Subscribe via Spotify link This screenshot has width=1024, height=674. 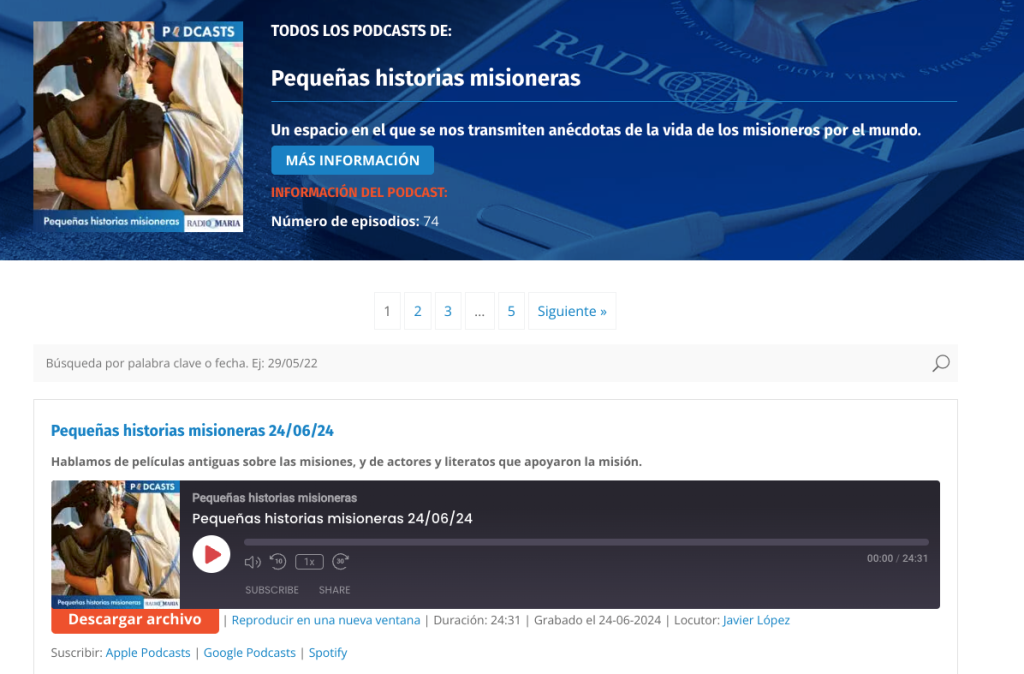point(328,652)
